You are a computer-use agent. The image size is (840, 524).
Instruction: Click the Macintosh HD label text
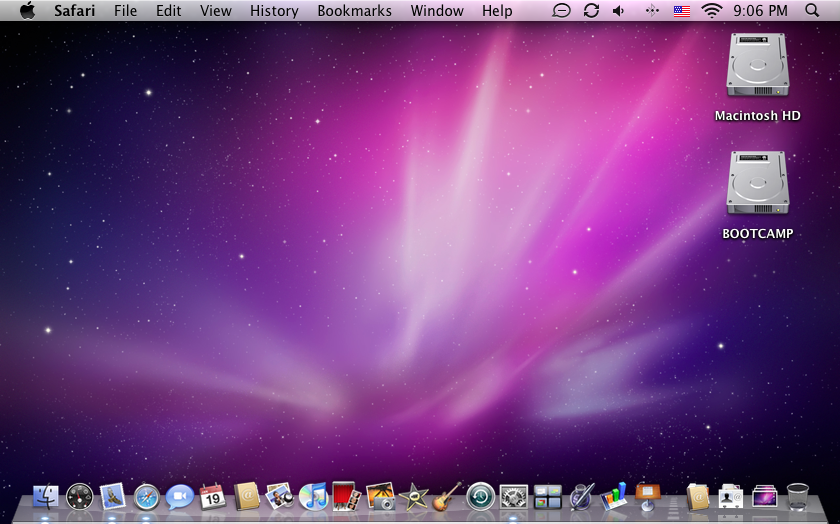pos(758,116)
